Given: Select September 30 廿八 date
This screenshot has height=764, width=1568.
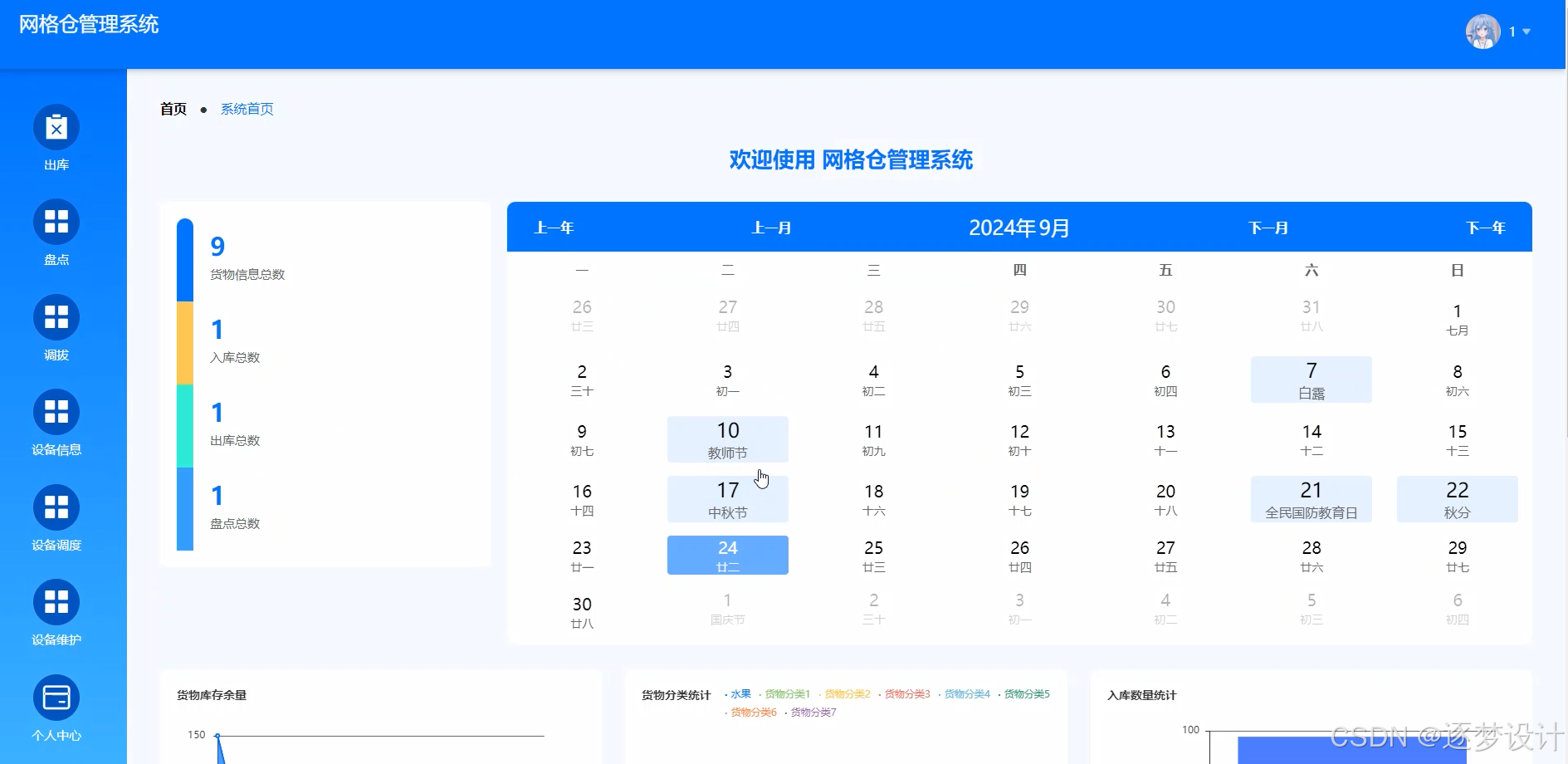Looking at the screenshot, I should tap(582, 613).
